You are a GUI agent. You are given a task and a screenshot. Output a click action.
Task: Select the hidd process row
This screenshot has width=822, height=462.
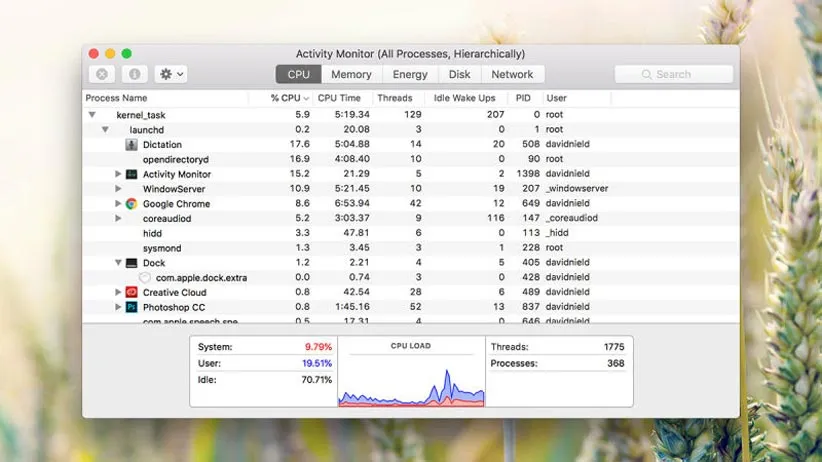[x=411, y=233]
